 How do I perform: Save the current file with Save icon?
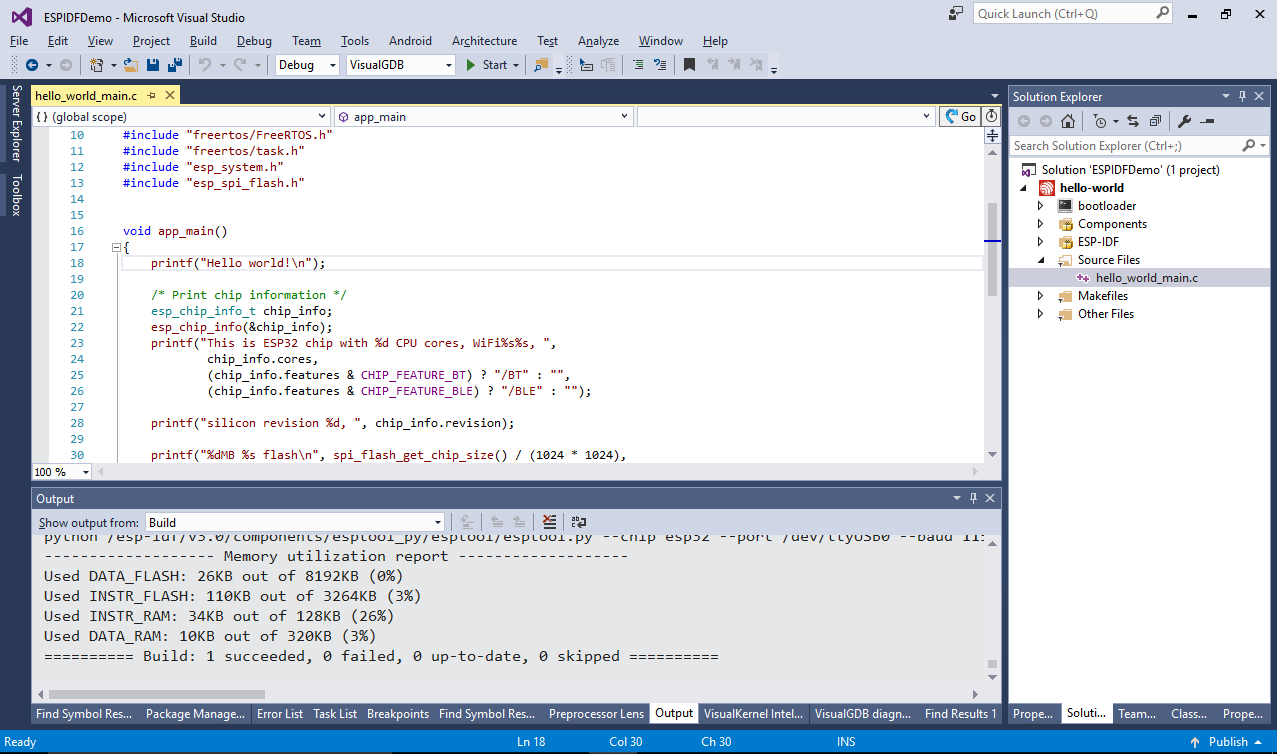[x=154, y=65]
